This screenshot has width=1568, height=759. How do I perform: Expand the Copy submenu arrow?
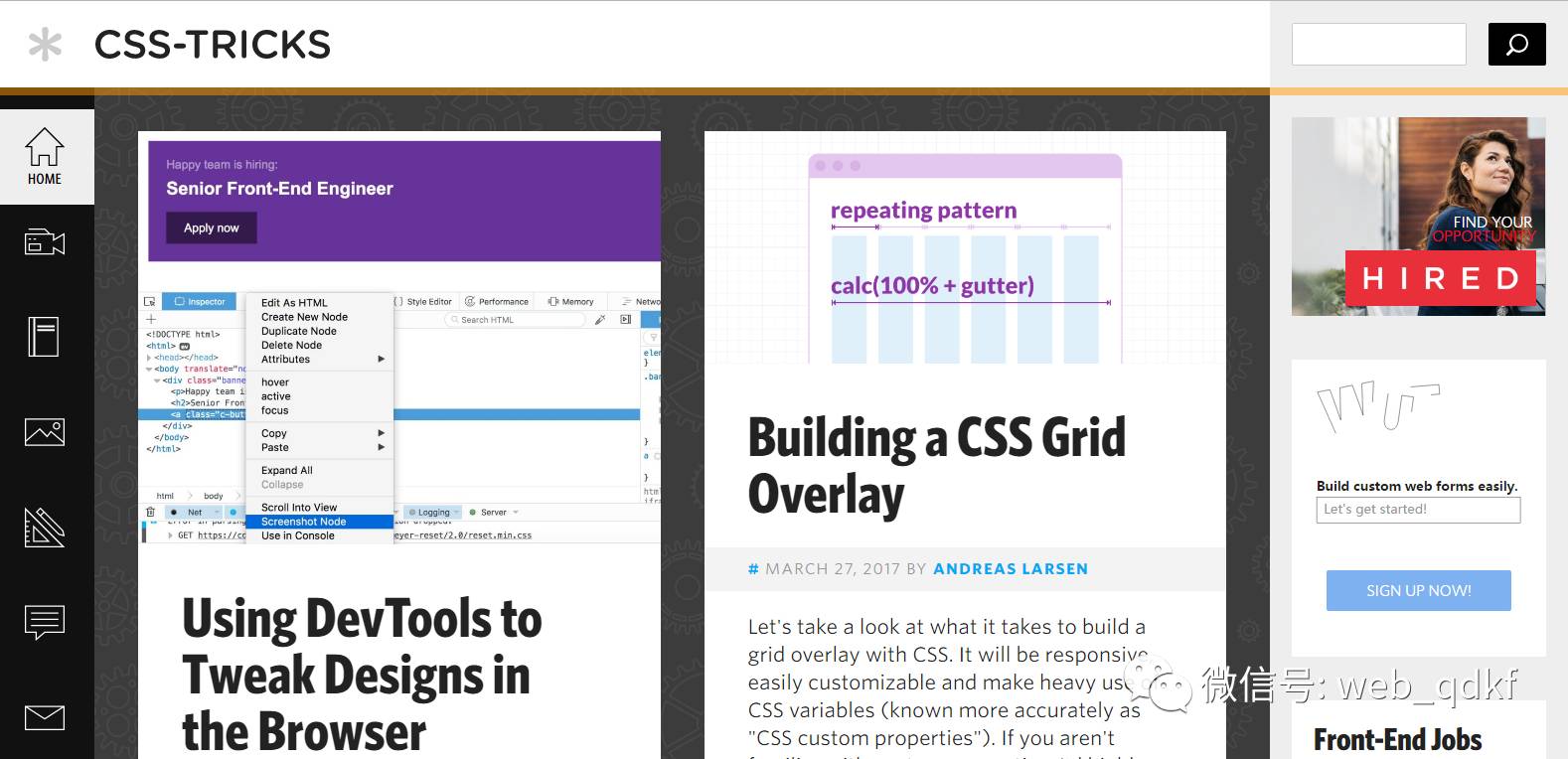pos(381,433)
